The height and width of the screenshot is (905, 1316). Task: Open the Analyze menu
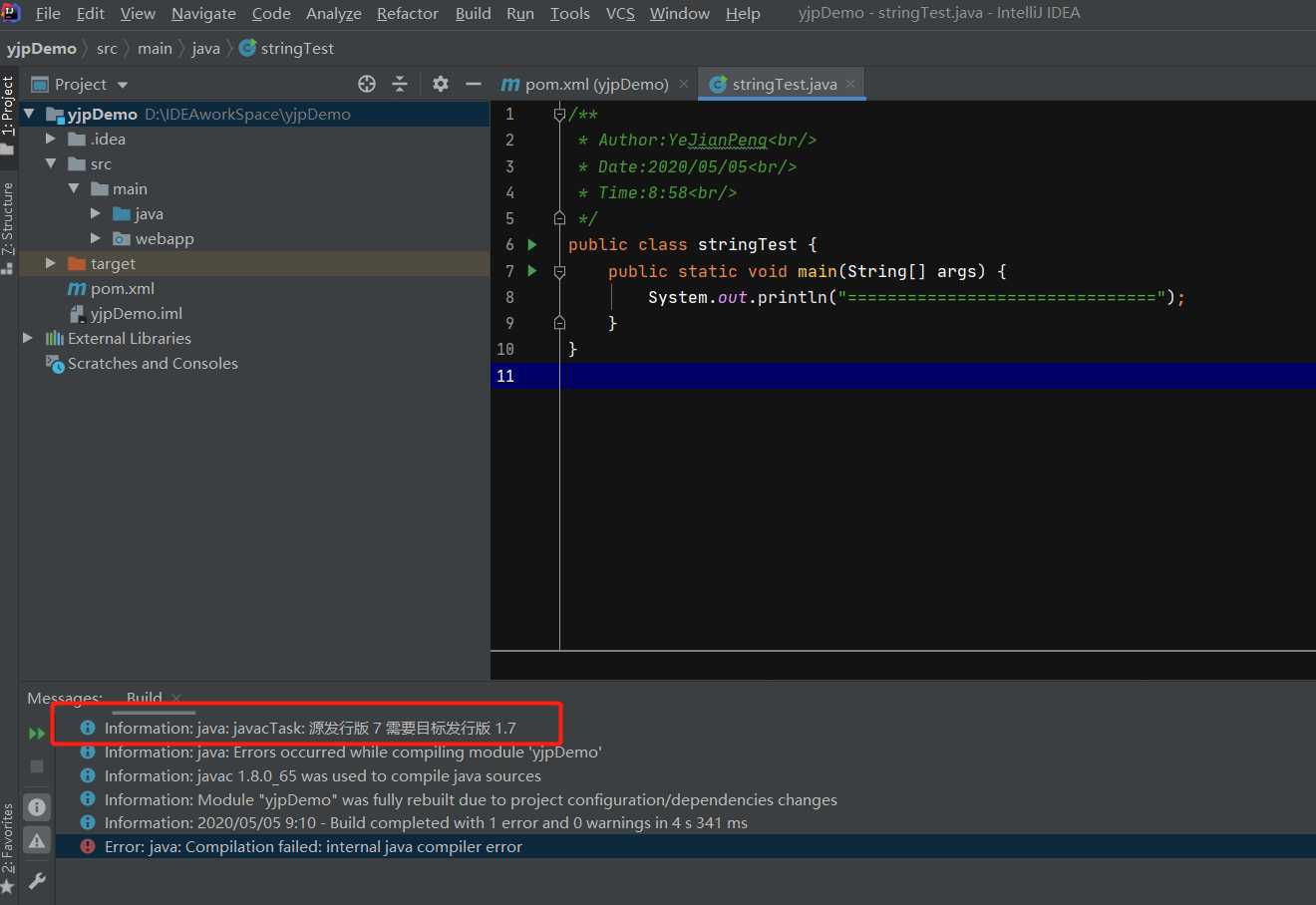[x=334, y=13]
